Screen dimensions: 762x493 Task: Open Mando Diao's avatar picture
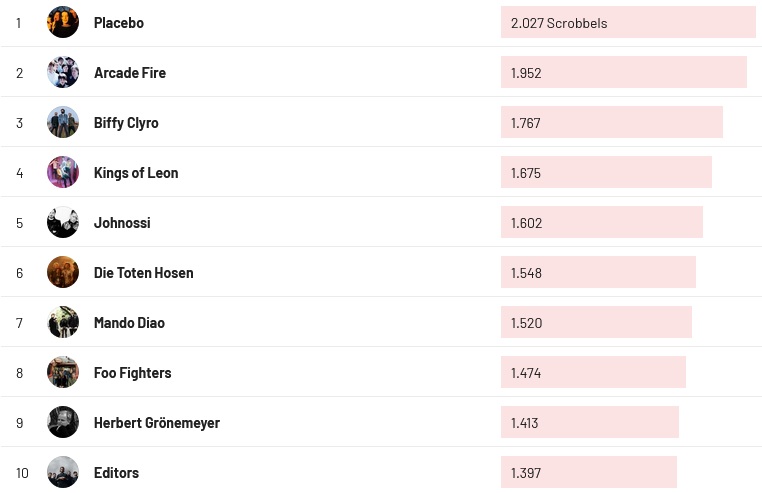[63, 322]
